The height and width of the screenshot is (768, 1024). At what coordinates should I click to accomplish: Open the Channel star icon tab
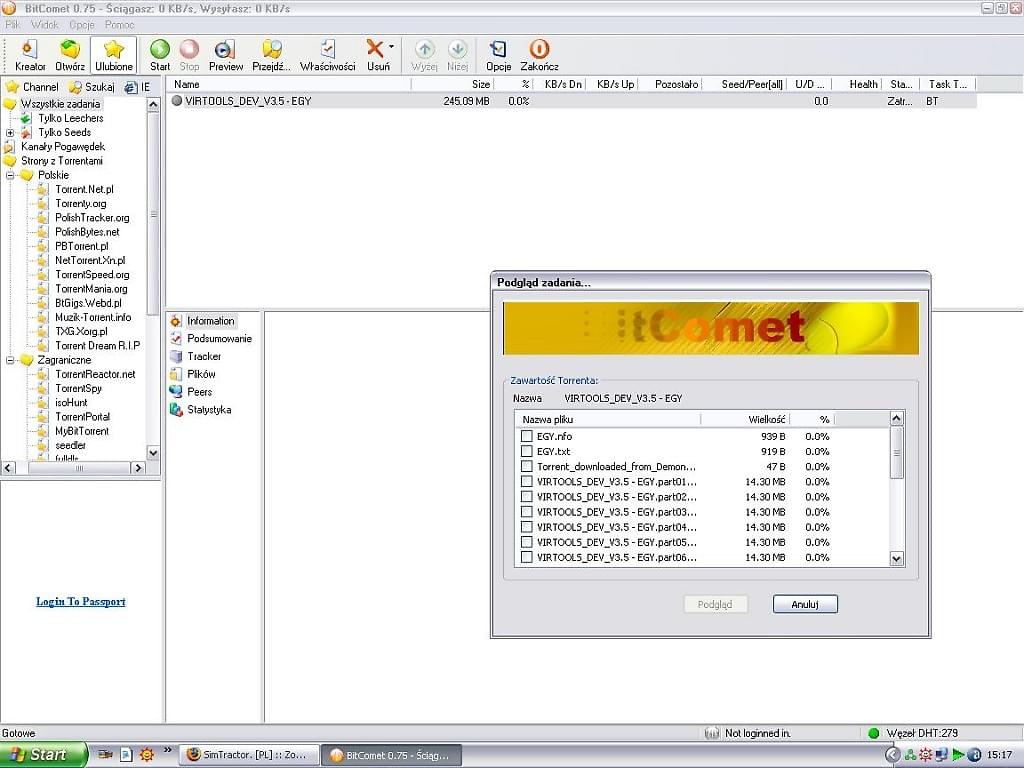coord(32,87)
